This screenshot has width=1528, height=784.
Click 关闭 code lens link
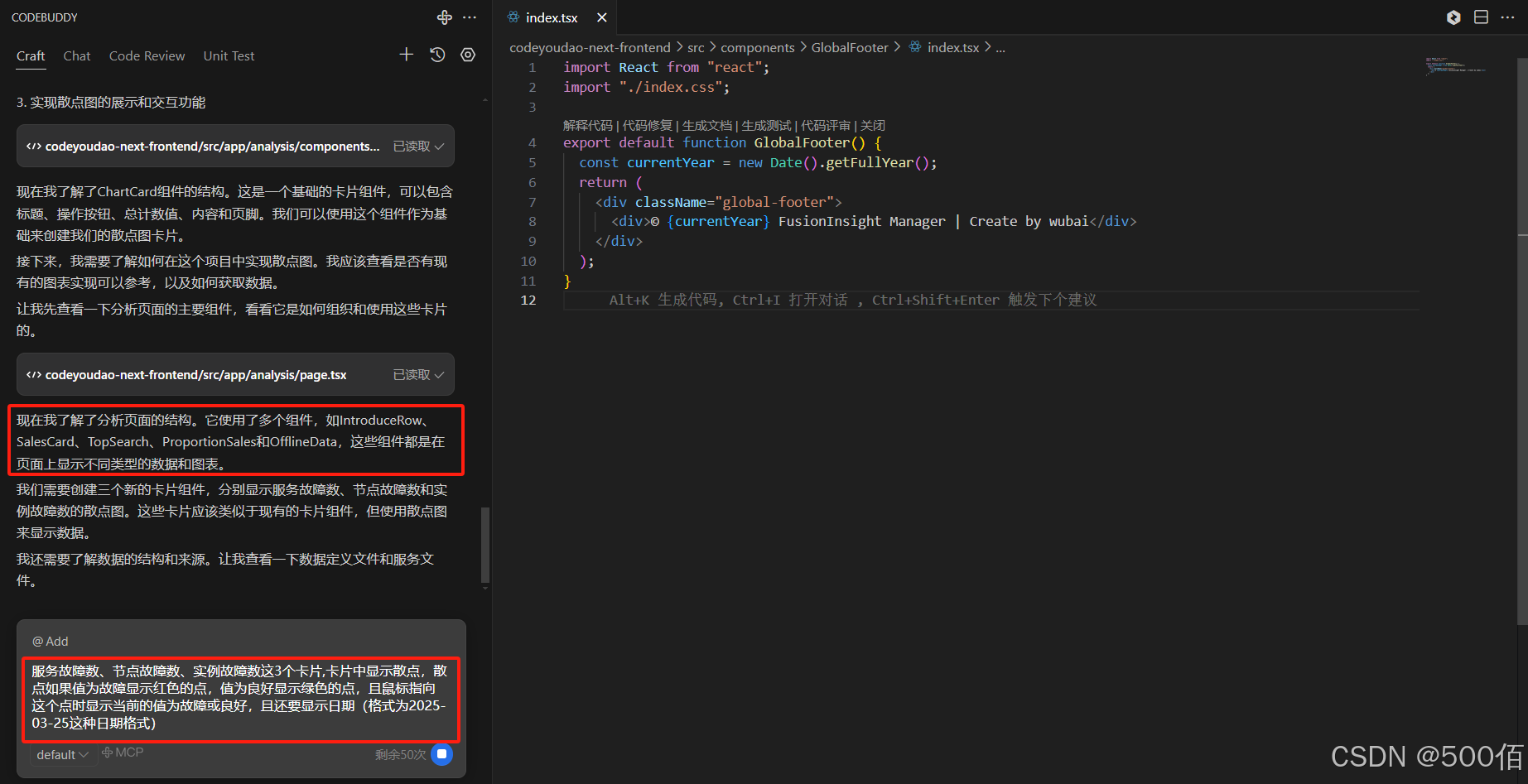[x=873, y=126]
